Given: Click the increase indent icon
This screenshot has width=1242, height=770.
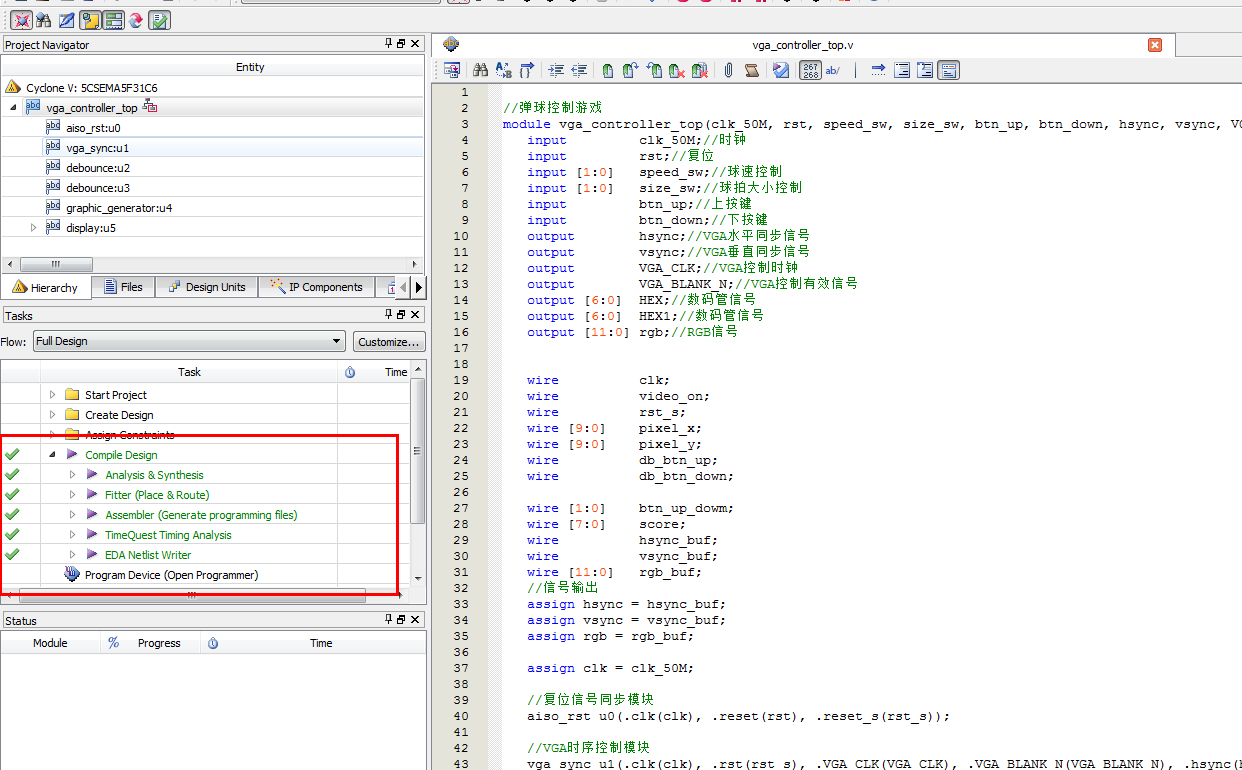Looking at the screenshot, I should pos(556,70).
